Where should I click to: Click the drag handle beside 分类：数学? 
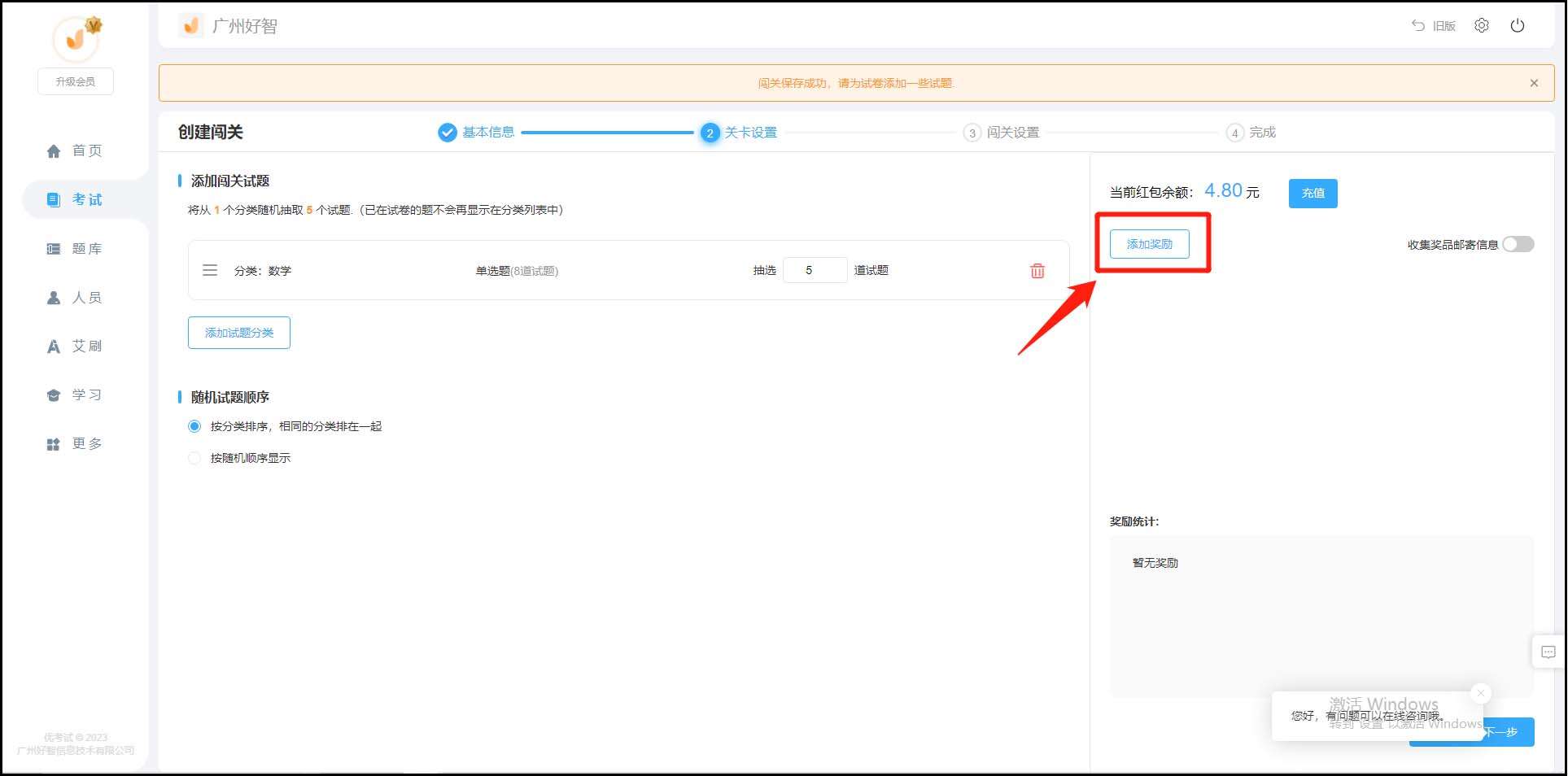click(210, 270)
